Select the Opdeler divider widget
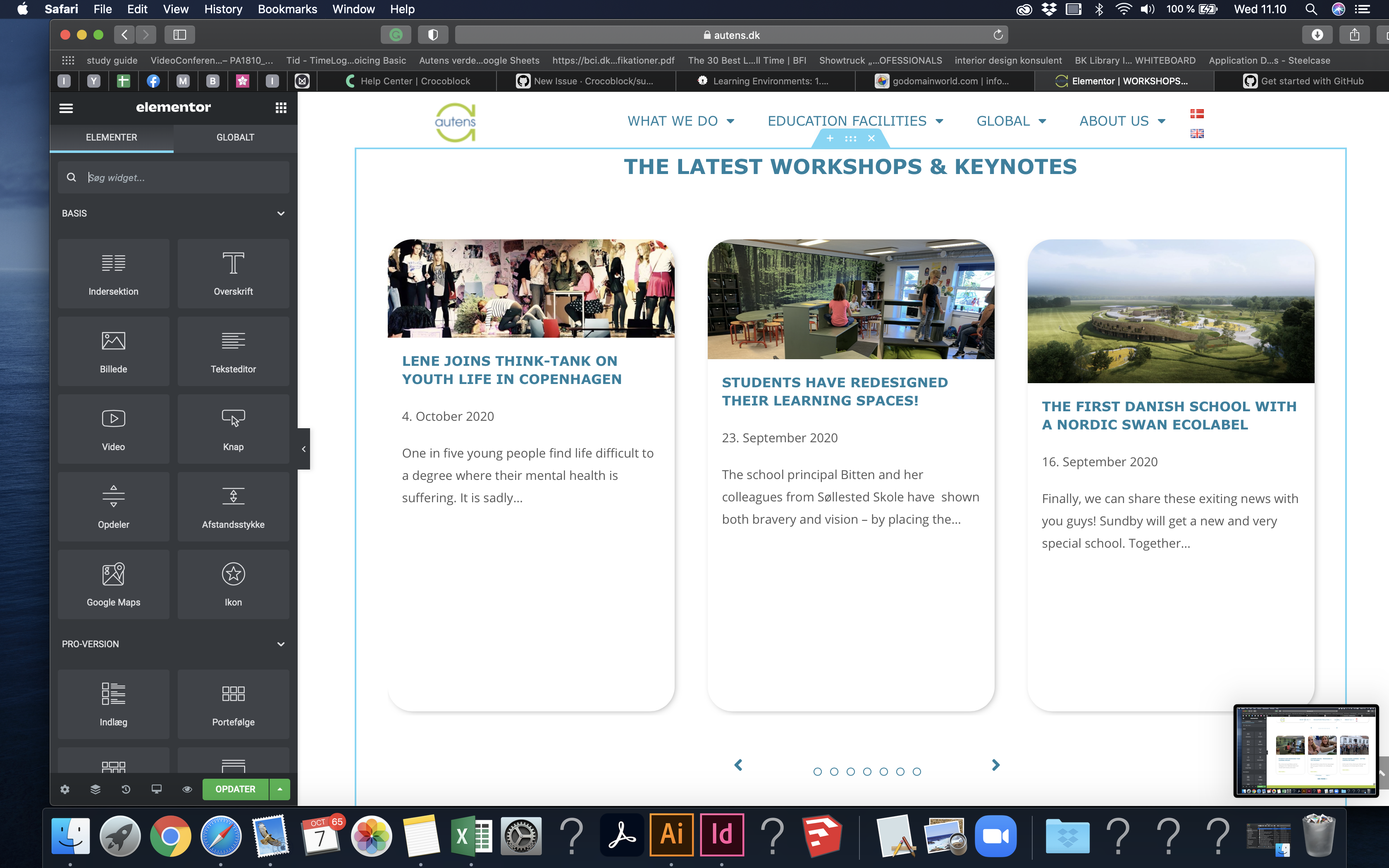 [114, 507]
